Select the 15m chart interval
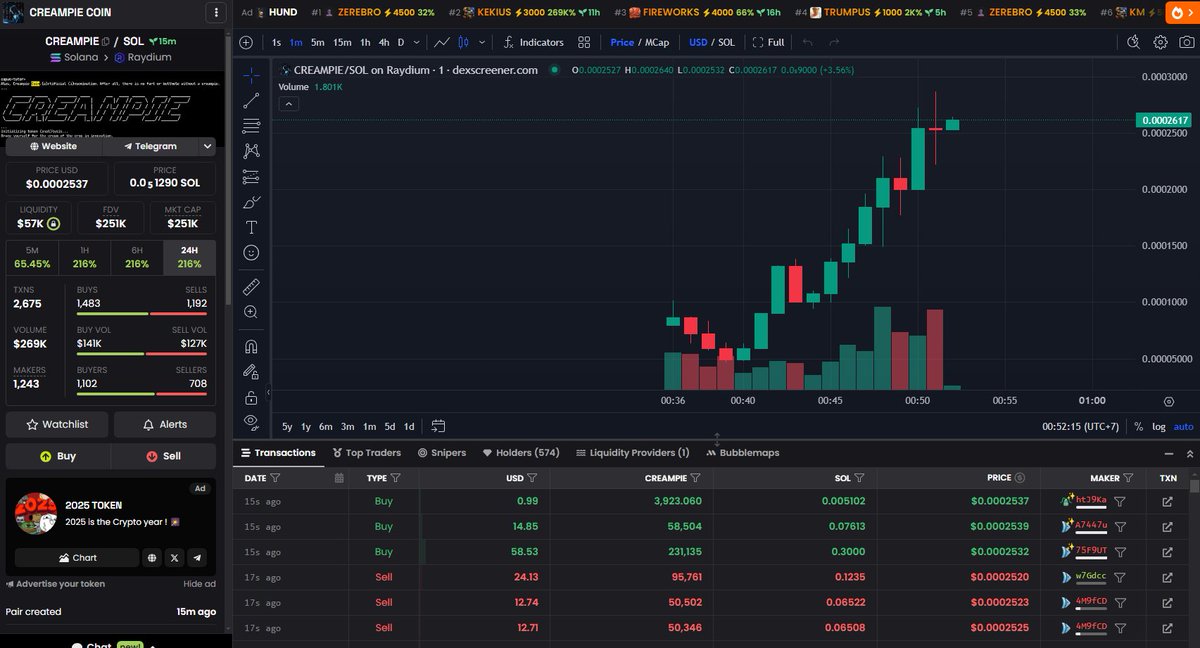 click(342, 42)
